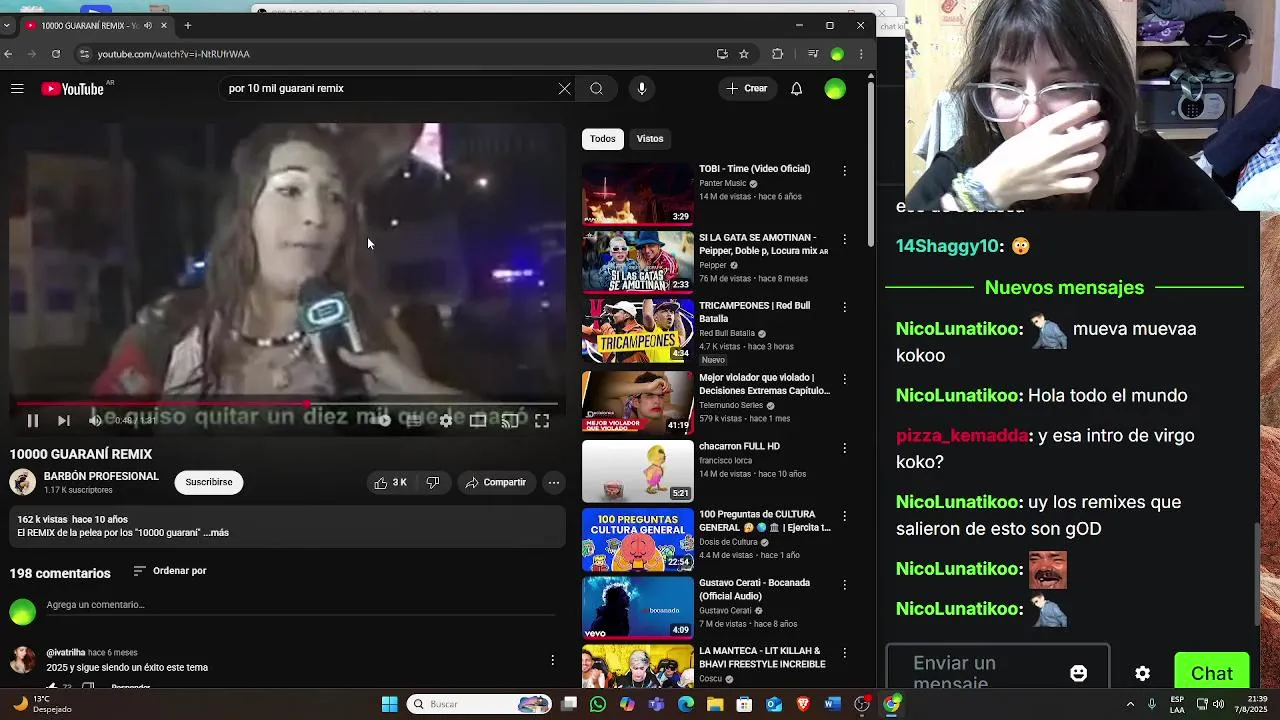Go back in the browser
Screen dimensions: 1280x720
(x=8, y=54)
